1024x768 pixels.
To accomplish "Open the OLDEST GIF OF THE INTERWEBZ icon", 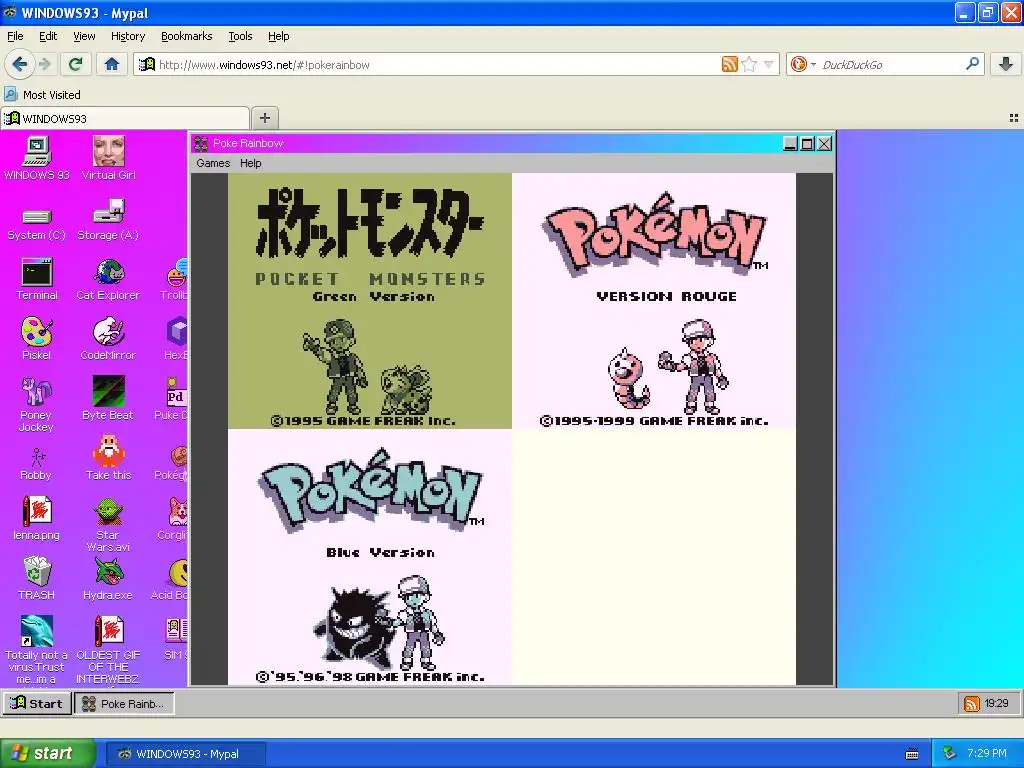I will [108, 649].
